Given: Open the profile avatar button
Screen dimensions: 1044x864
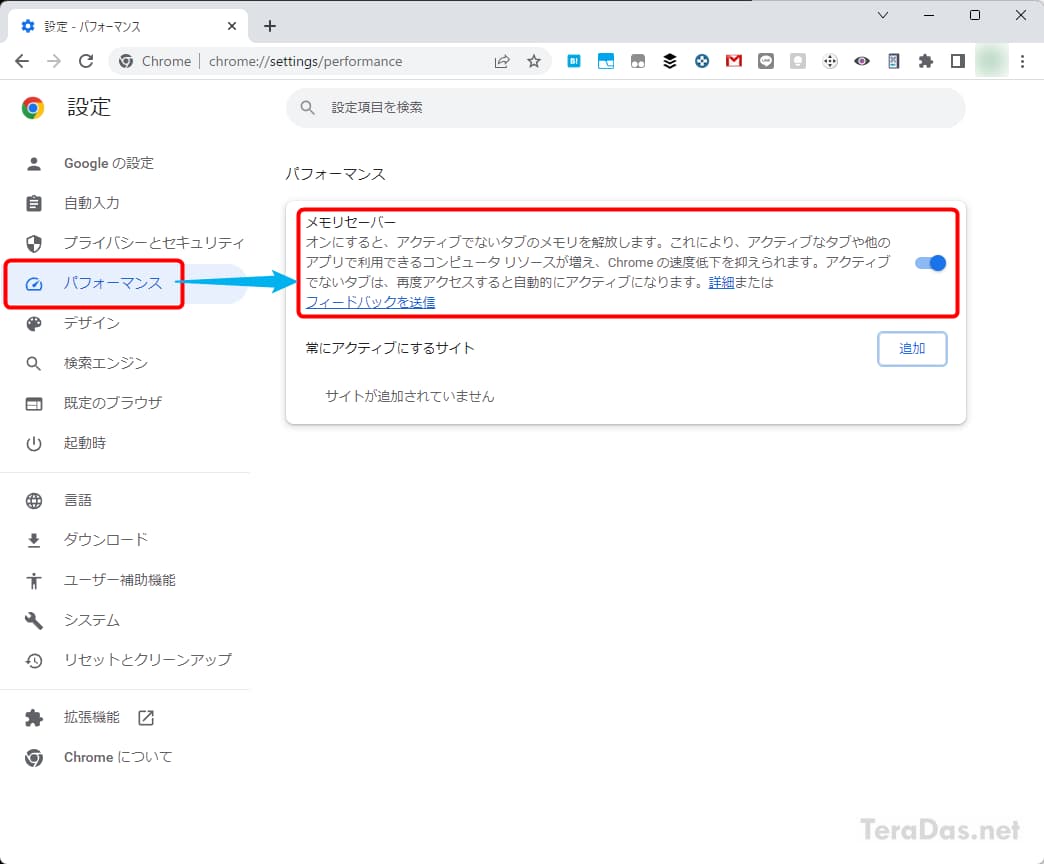Looking at the screenshot, I should [x=991, y=61].
